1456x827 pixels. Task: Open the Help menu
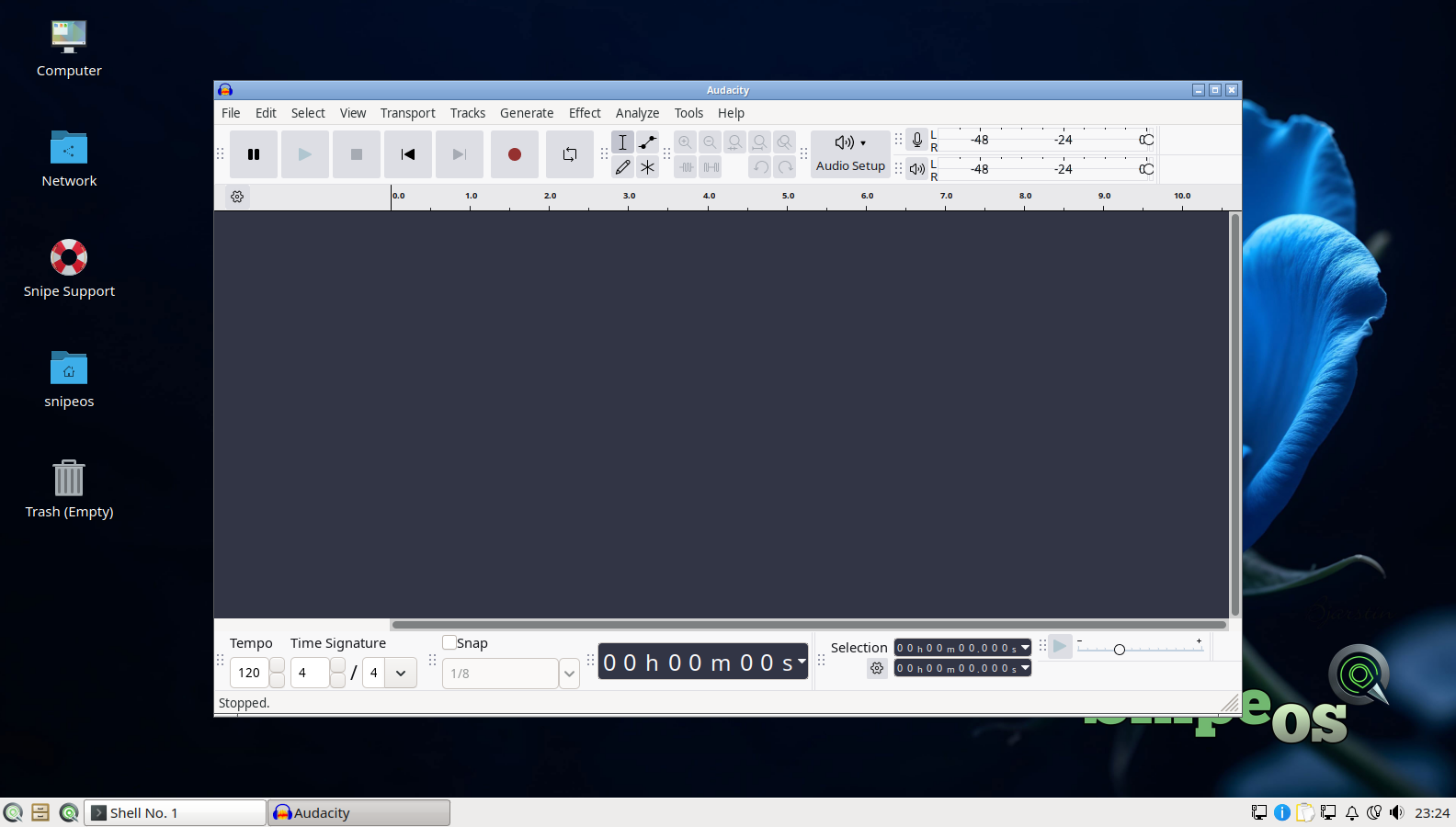click(x=731, y=113)
